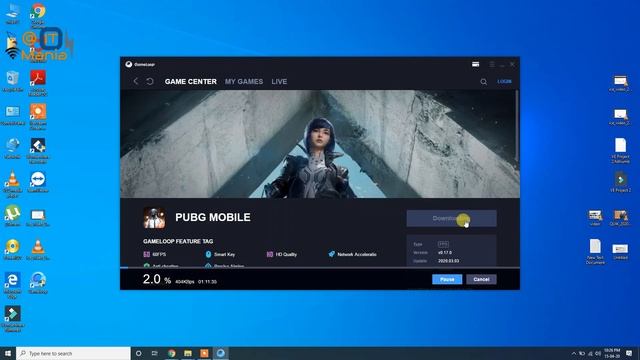Open Cortana circle on the taskbar

[138, 353]
